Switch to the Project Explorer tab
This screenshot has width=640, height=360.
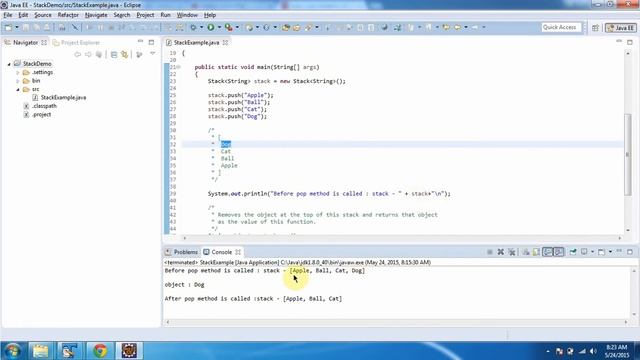click(x=76, y=42)
